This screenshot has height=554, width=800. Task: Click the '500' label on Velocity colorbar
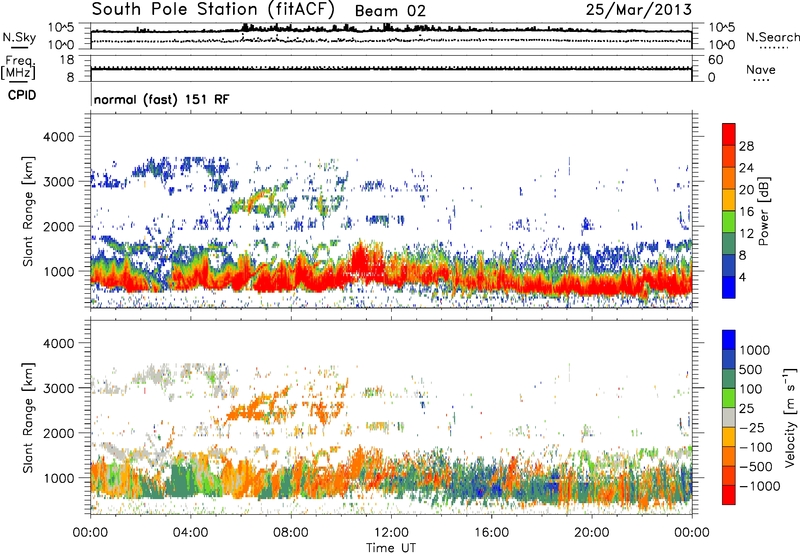pyautogui.click(x=750, y=369)
